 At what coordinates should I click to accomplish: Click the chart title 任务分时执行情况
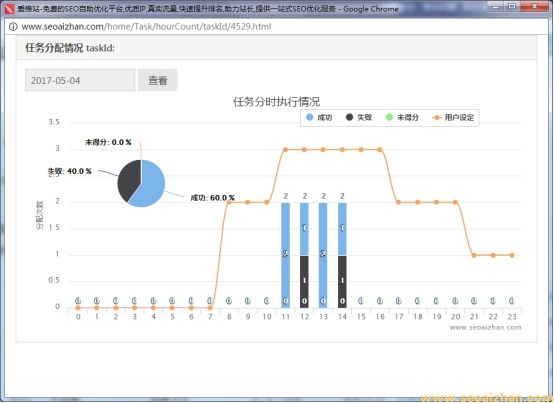pyautogui.click(x=276, y=102)
